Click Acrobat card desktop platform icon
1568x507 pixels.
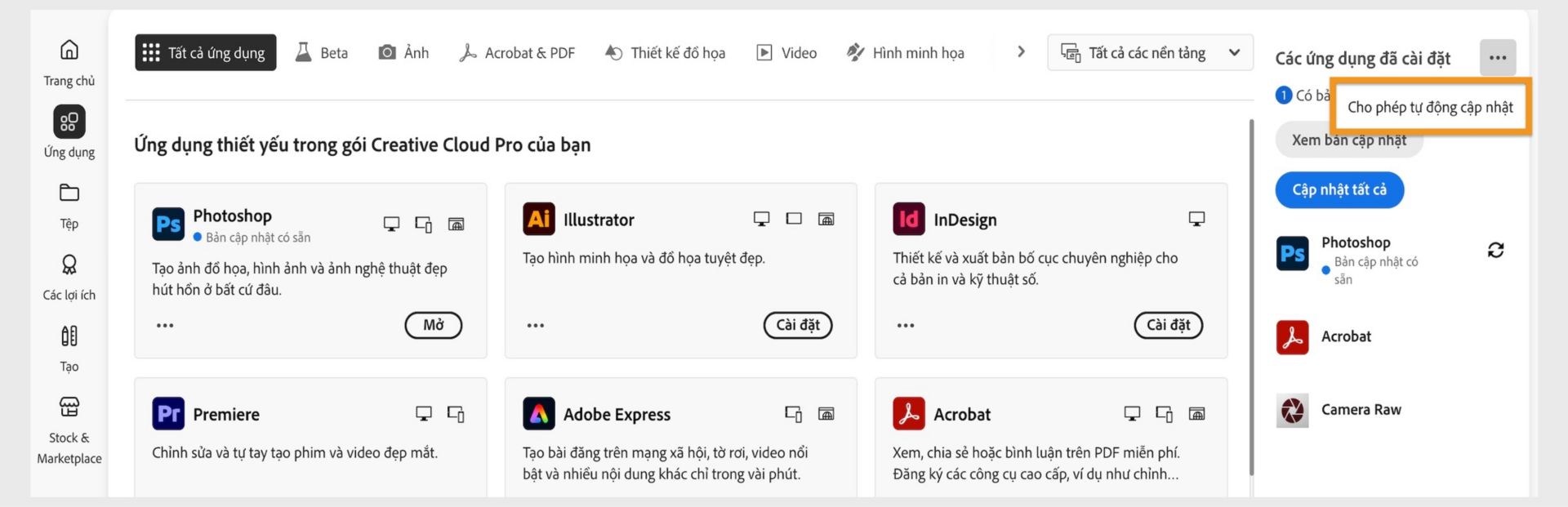[x=1132, y=413]
